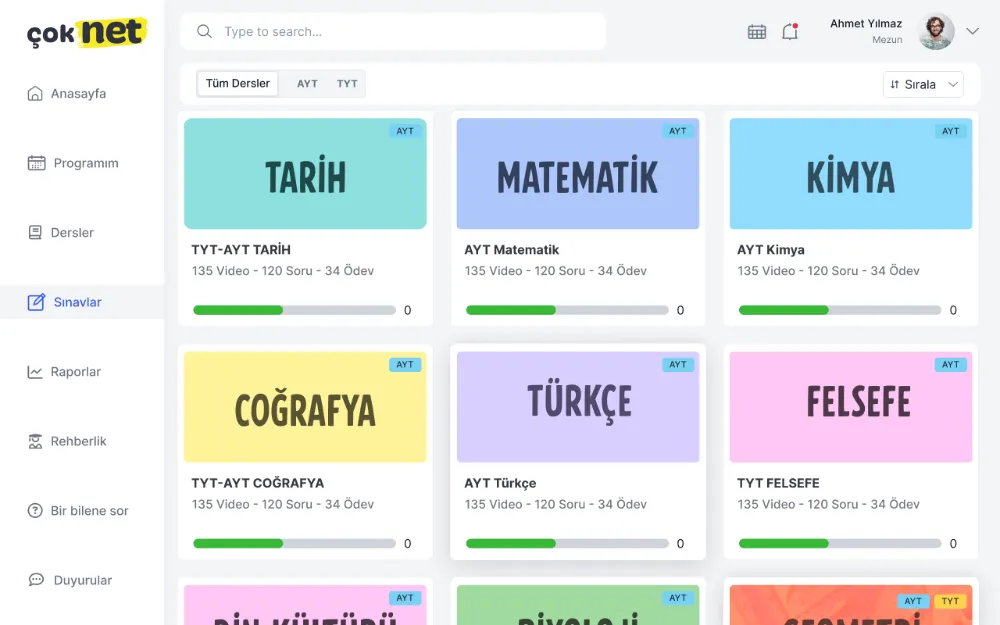Switch filter to TYT courses

347,84
